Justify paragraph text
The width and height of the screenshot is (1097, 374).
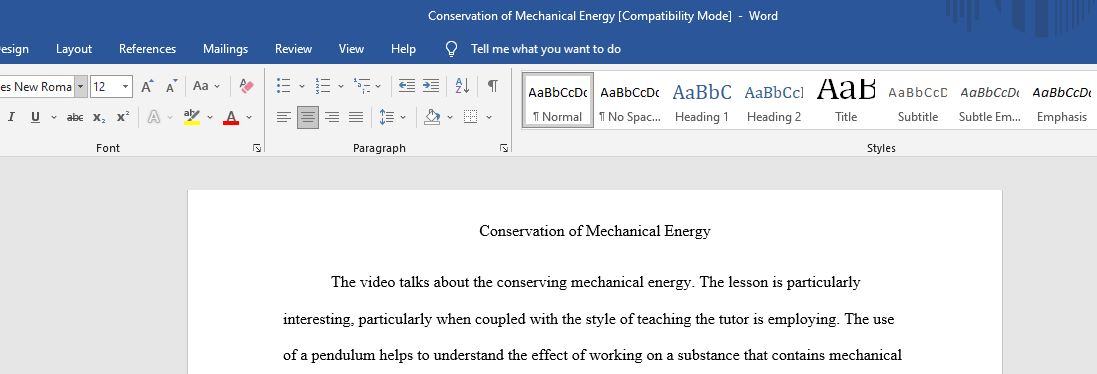click(356, 117)
